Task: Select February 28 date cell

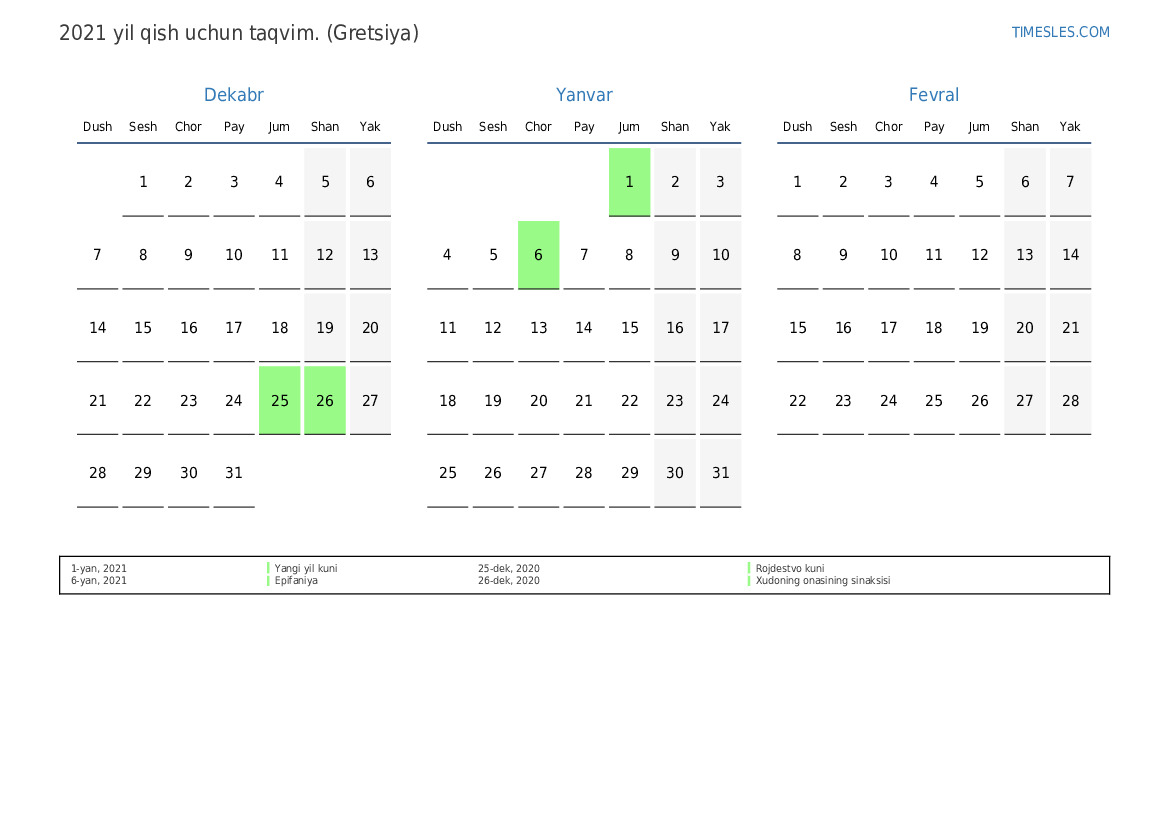Action: pos(1071,400)
